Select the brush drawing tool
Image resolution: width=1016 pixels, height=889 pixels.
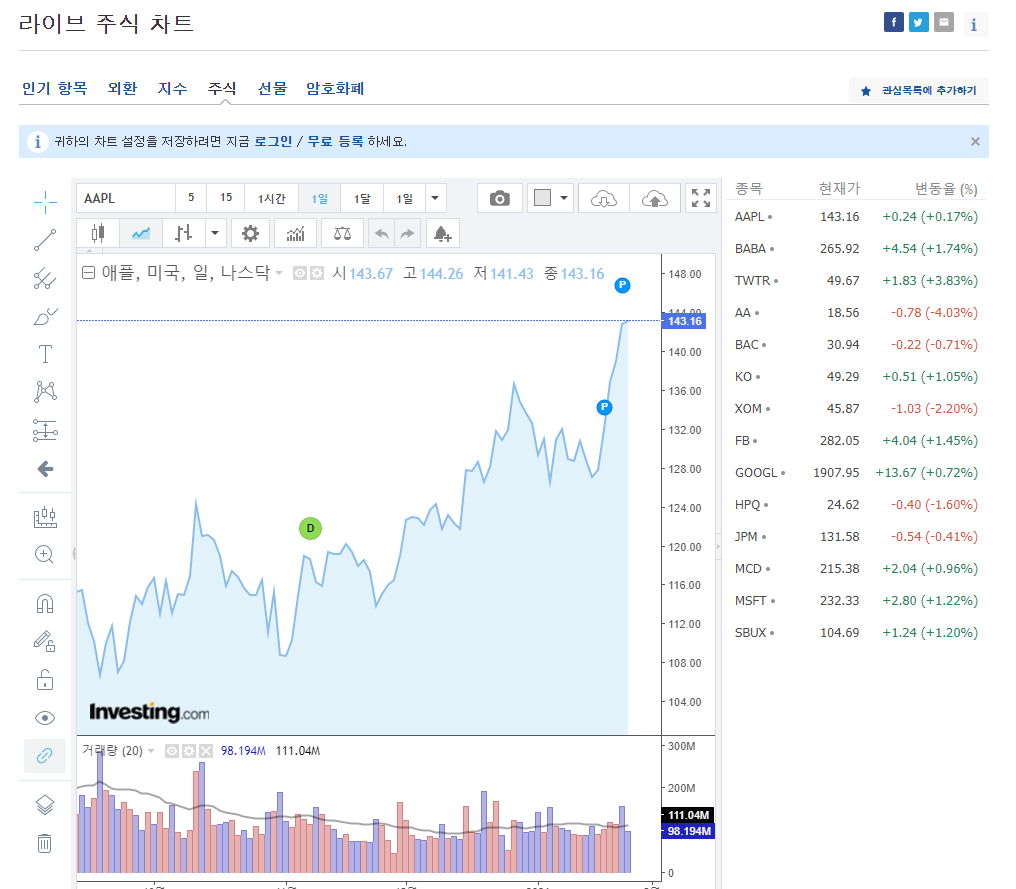(45, 316)
